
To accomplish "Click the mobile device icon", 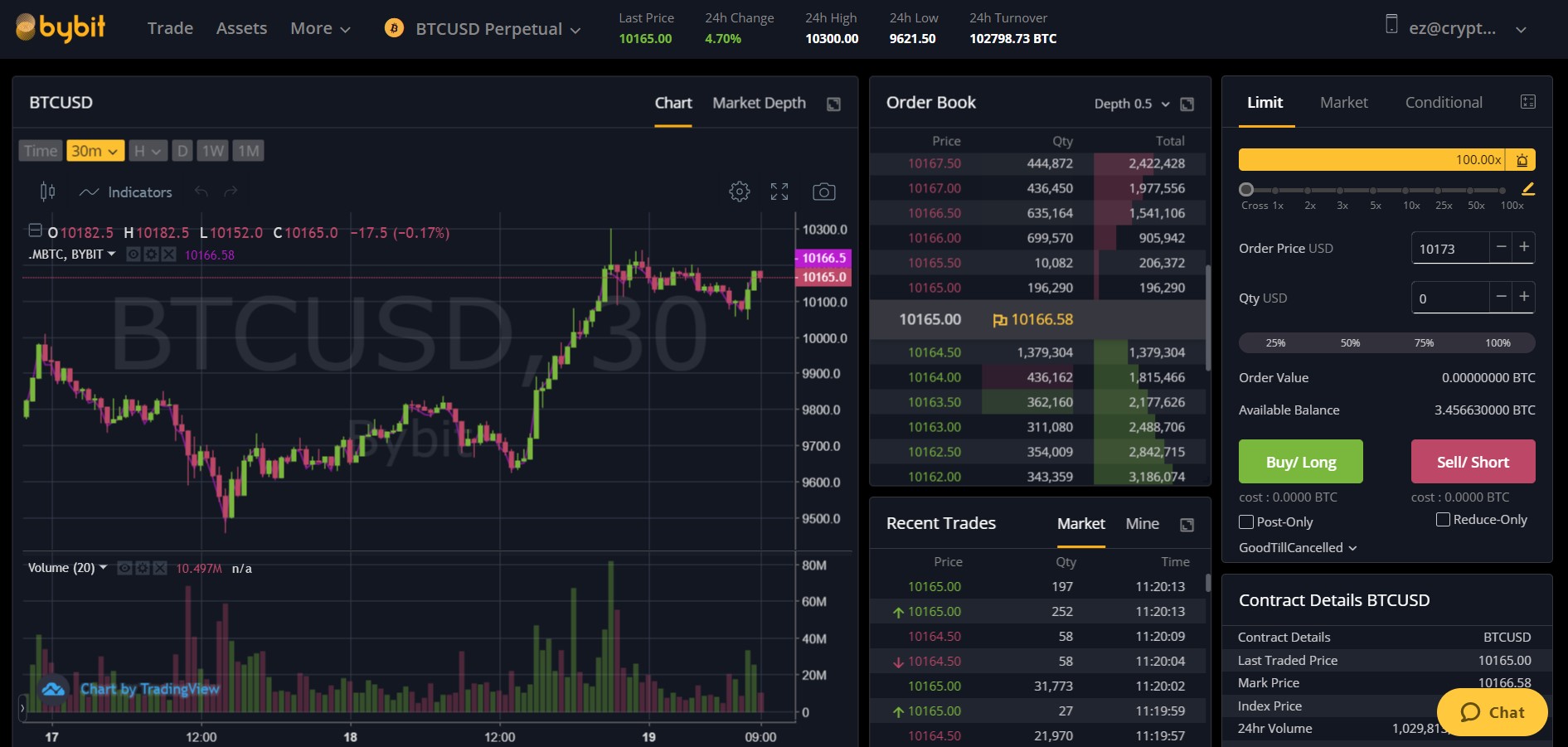I will 1391,25.
